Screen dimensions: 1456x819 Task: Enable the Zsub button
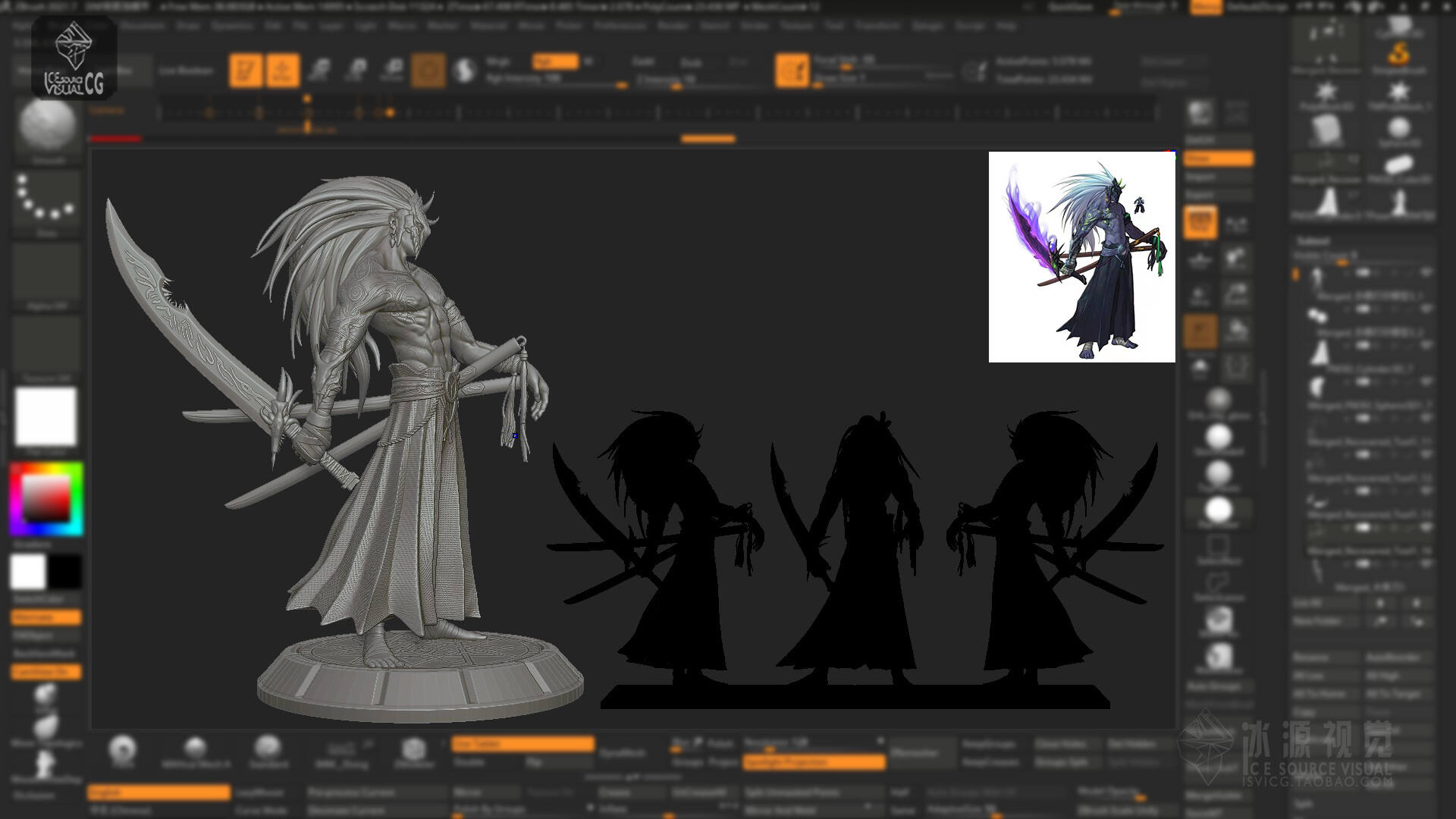coord(691,62)
